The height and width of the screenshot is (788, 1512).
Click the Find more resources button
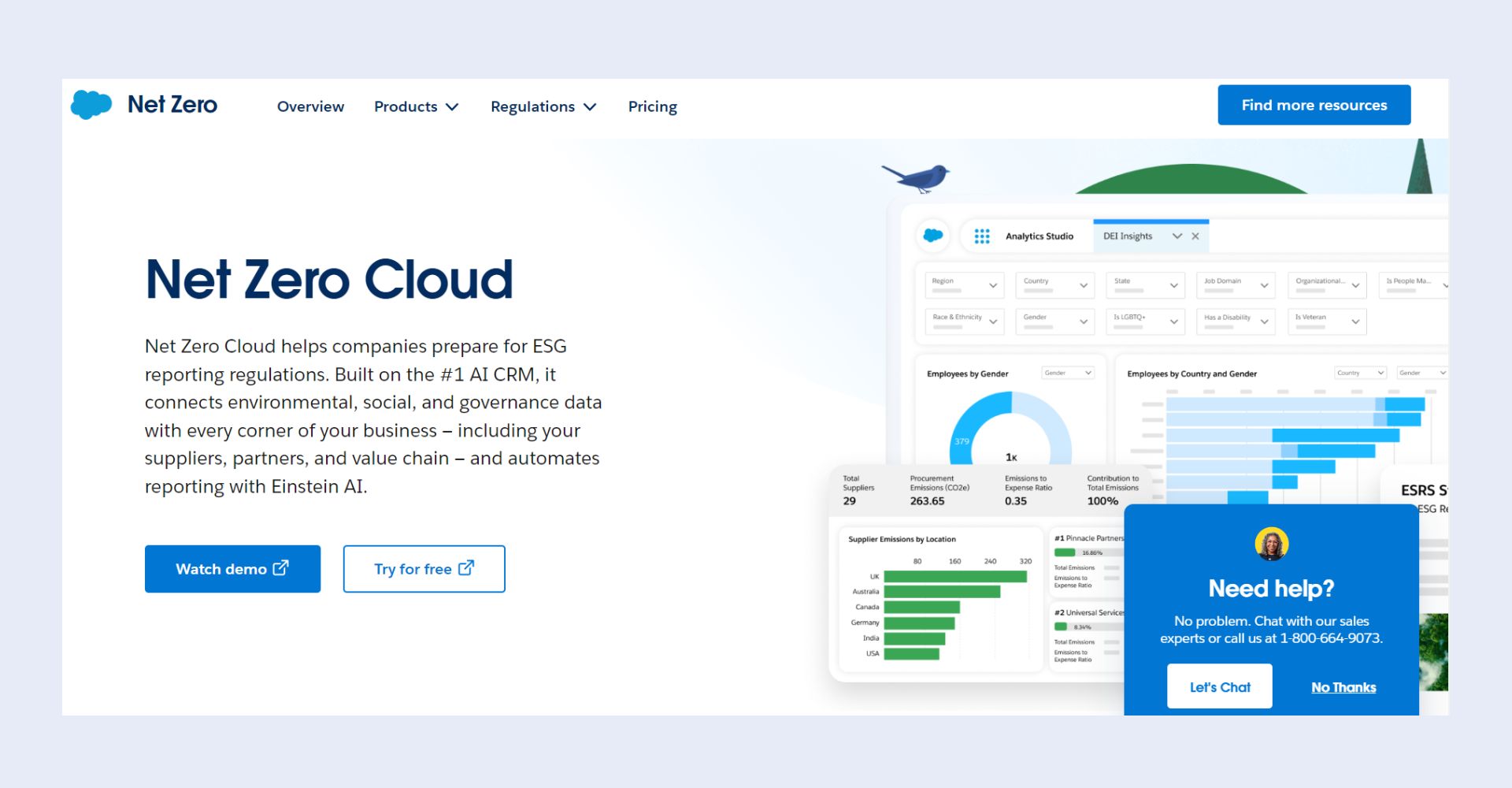coord(1314,105)
